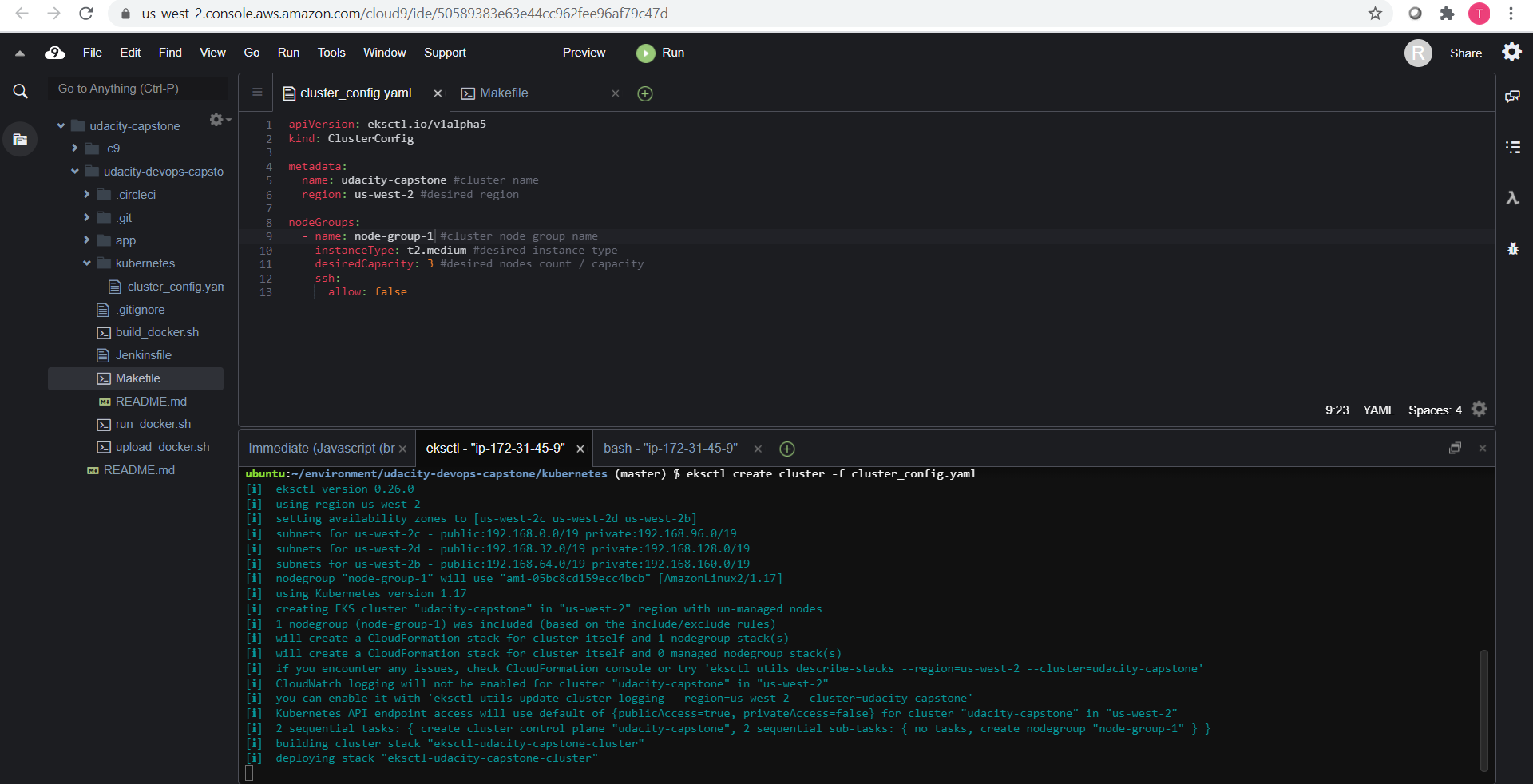Click the cursor position 9:23 in status bar
Image resolution: width=1533 pixels, height=784 pixels.
pyautogui.click(x=1337, y=410)
